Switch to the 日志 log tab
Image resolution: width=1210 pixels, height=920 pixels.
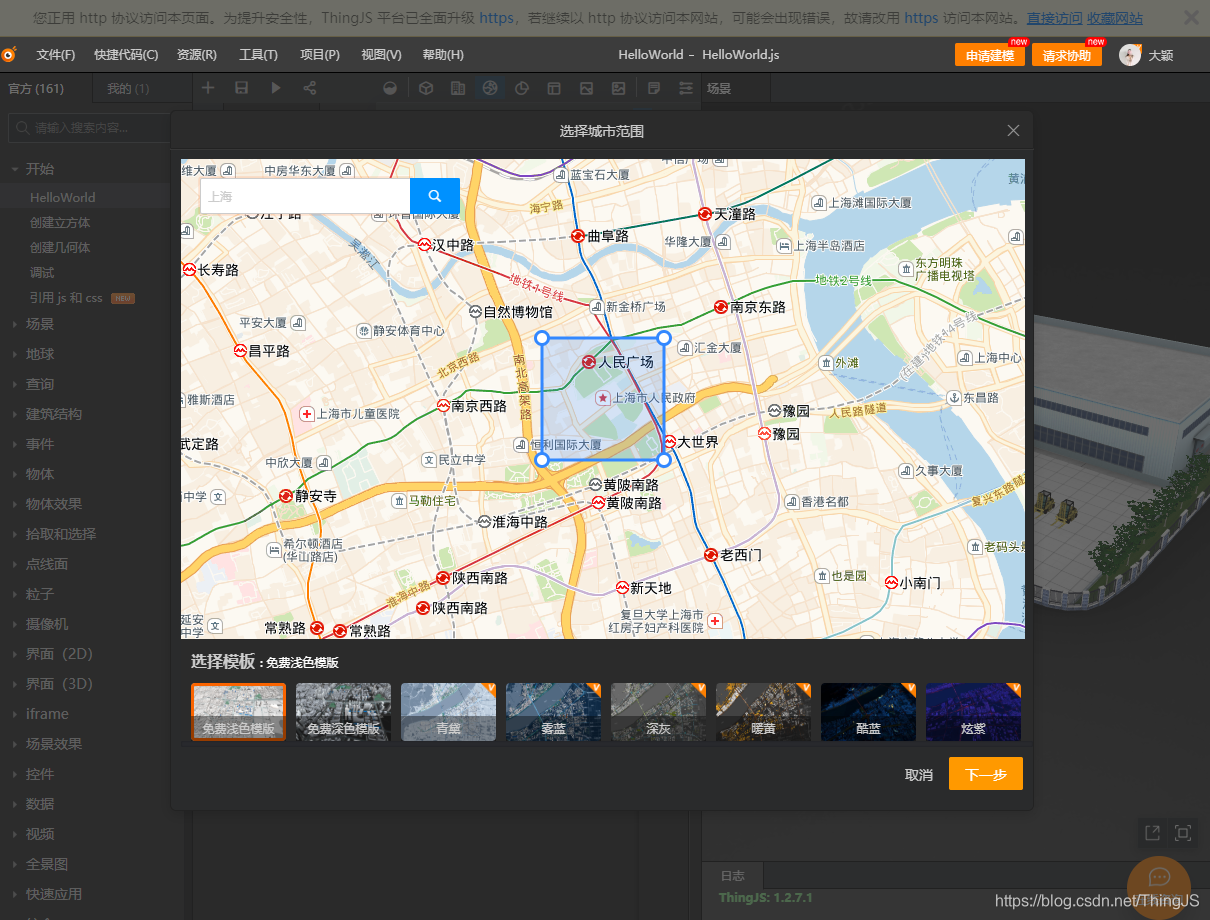click(733, 875)
